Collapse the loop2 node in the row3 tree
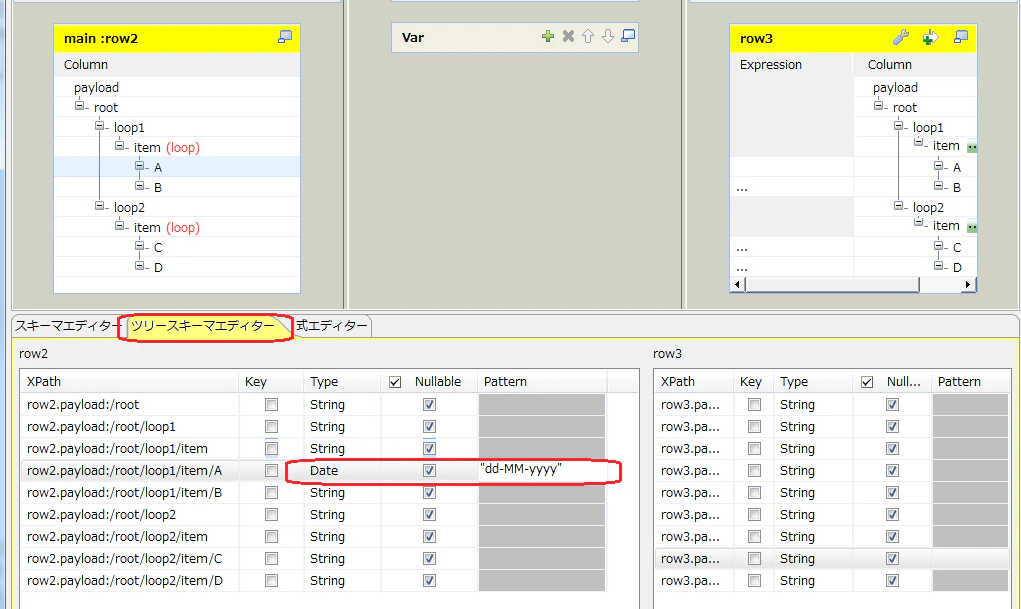The width and height of the screenshot is (1021, 609). coord(899,206)
